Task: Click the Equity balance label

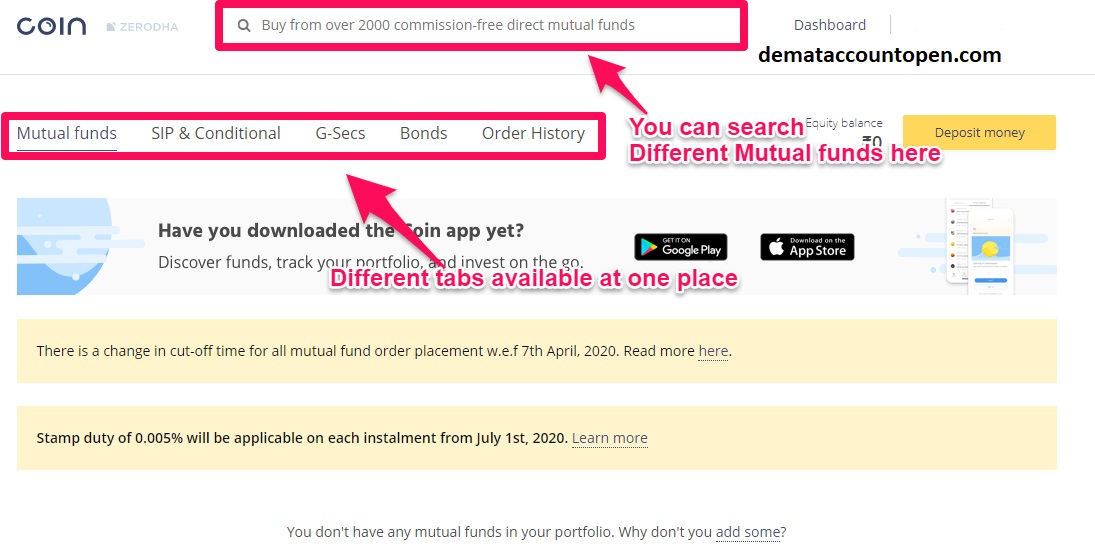Action: tap(844, 123)
